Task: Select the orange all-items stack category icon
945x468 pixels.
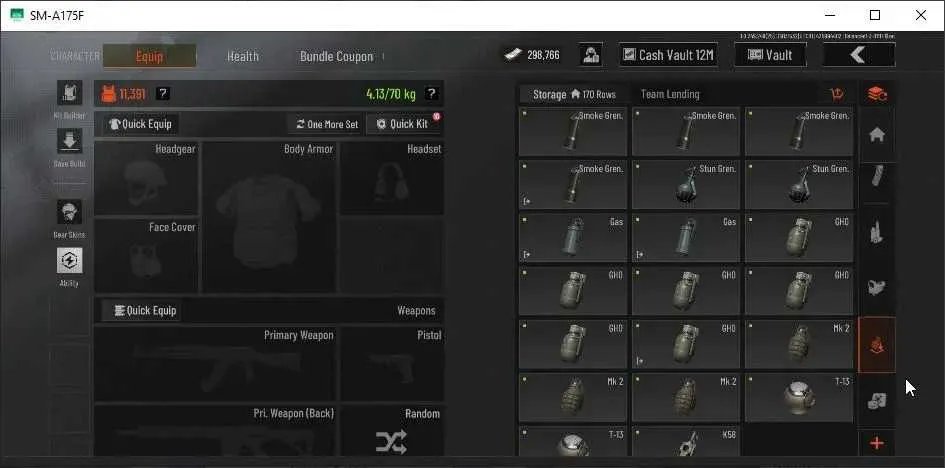Action: pos(877,94)
